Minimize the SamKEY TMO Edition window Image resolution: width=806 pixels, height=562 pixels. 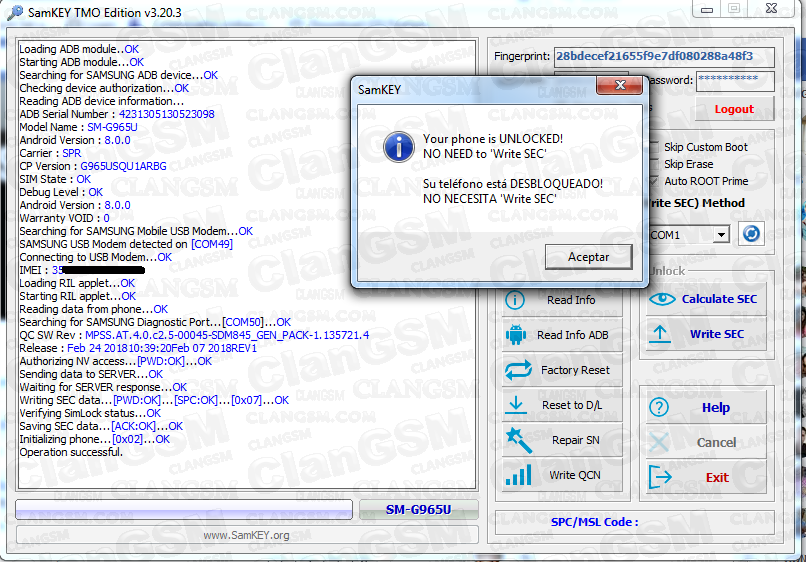[x=707, y=9]
